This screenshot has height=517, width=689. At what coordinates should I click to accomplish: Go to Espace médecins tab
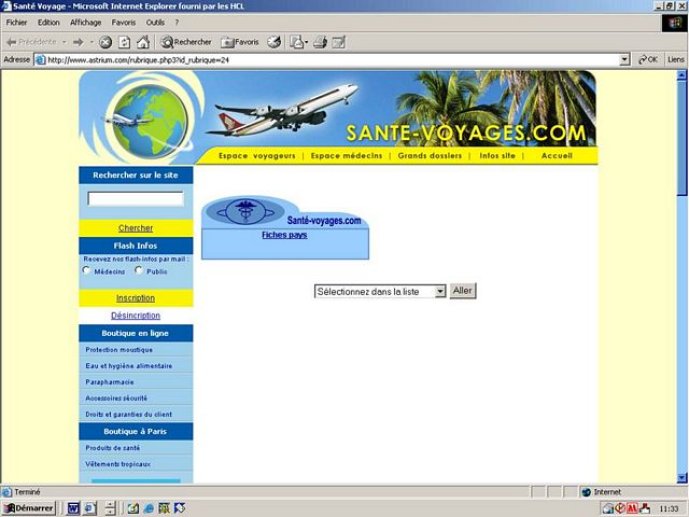(346, 155)
